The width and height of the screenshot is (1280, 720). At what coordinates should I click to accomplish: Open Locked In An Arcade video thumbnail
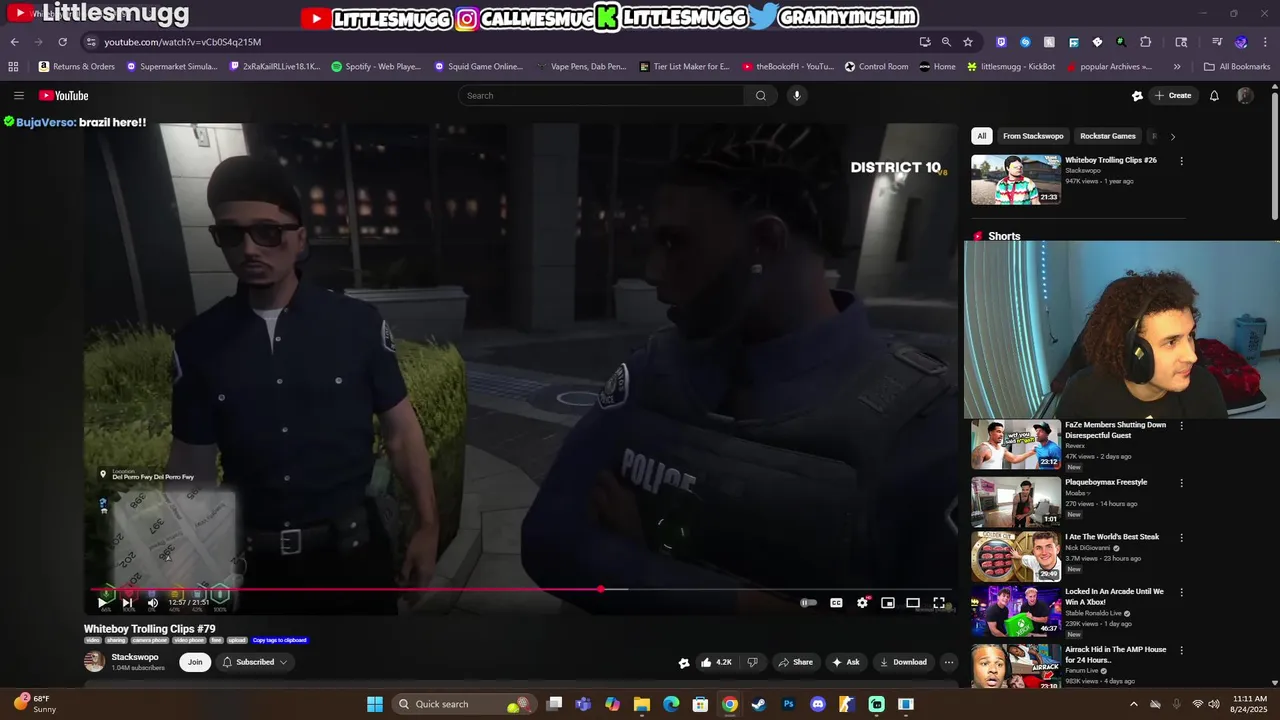(x=1016, y=612)
